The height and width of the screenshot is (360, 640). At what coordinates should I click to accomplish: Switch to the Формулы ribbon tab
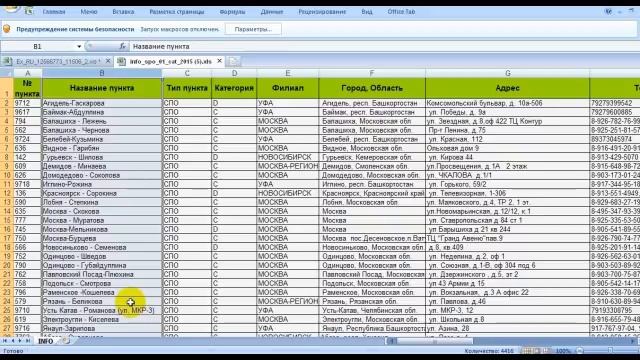coord(232,12)
